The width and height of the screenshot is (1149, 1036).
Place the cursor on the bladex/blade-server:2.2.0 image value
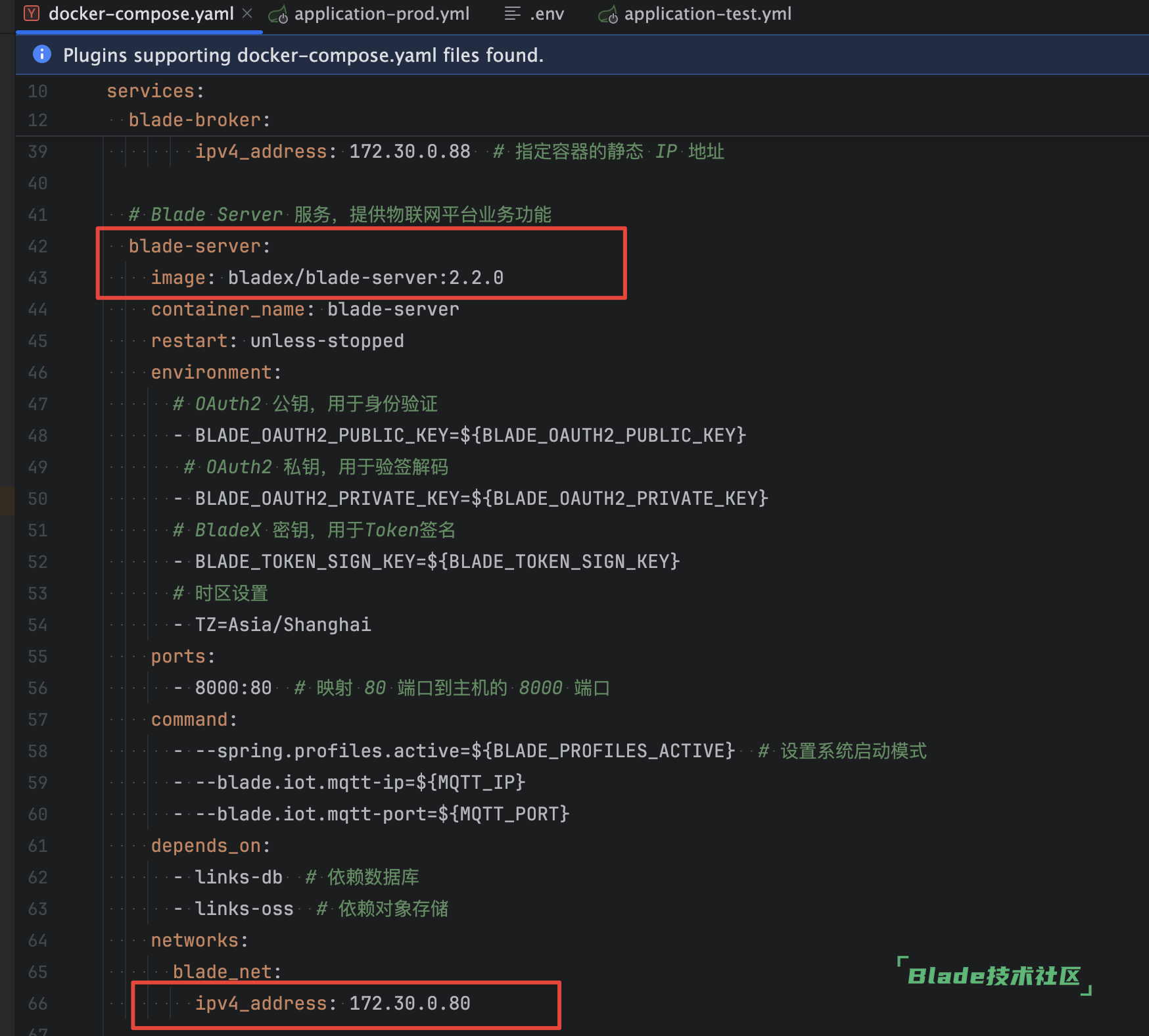[365, 278]
